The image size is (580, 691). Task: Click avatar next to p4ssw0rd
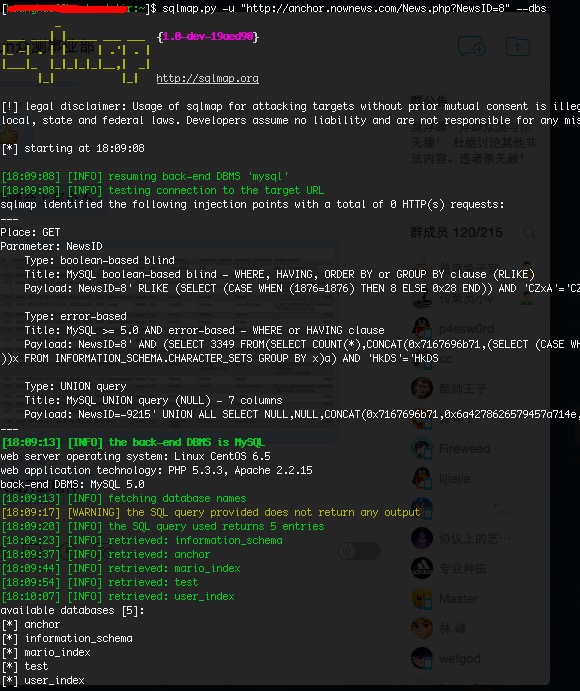point(422,329)
